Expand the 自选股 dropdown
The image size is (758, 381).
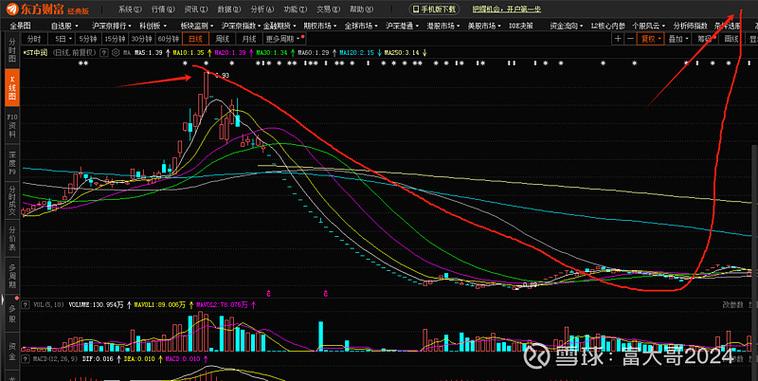(64, 26)
